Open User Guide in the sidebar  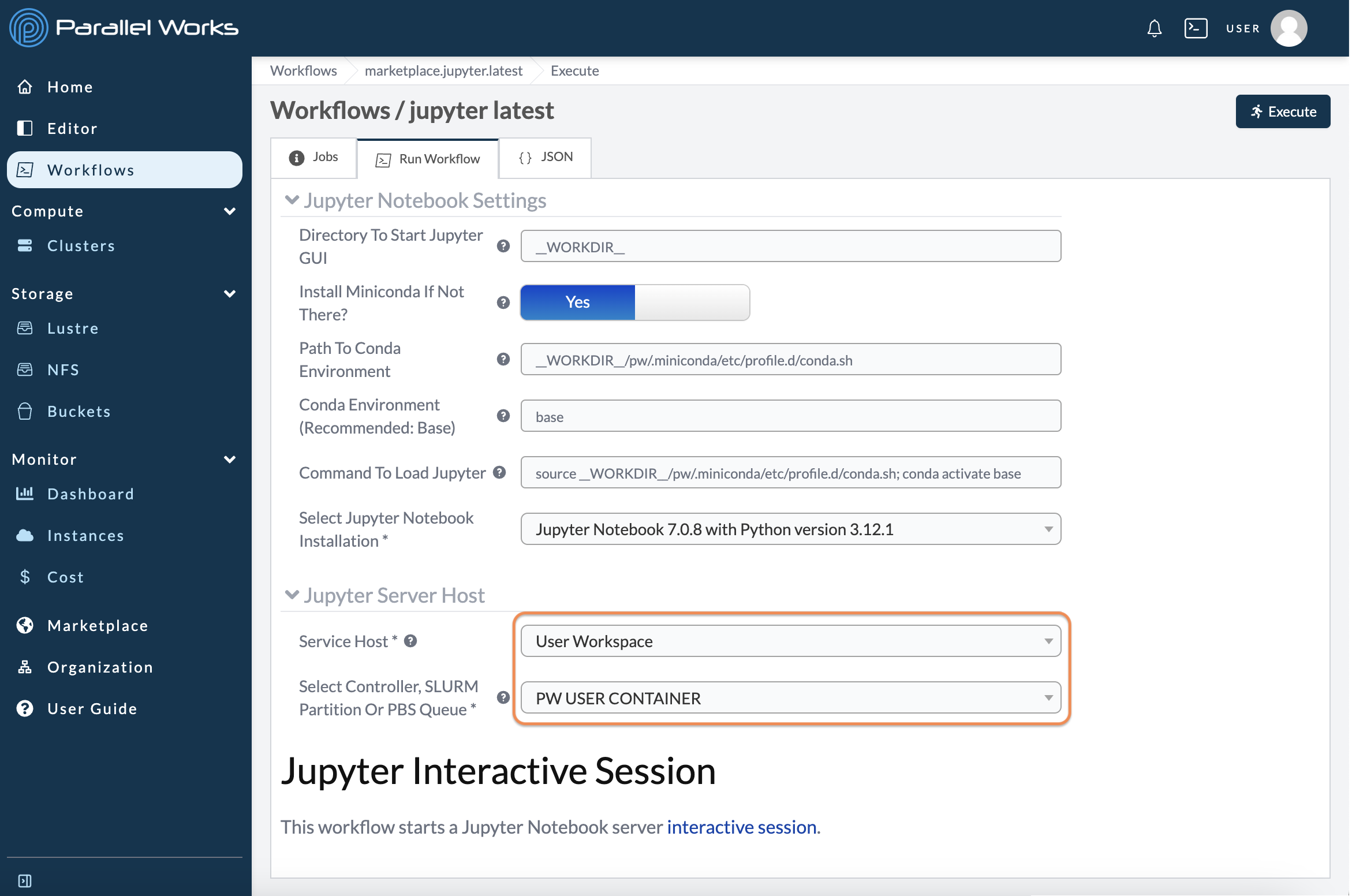(125, 708)
